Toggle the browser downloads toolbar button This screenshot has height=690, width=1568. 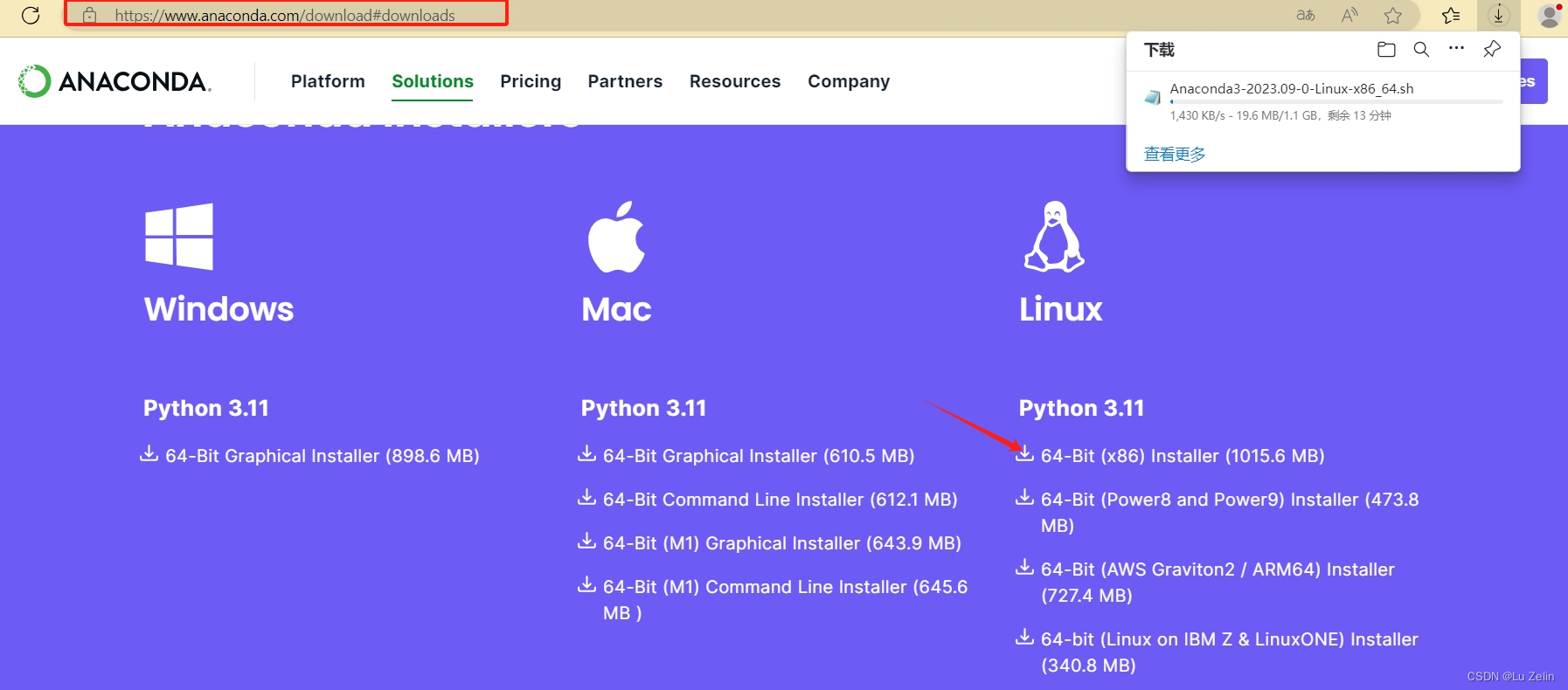tap(1498, 15)
